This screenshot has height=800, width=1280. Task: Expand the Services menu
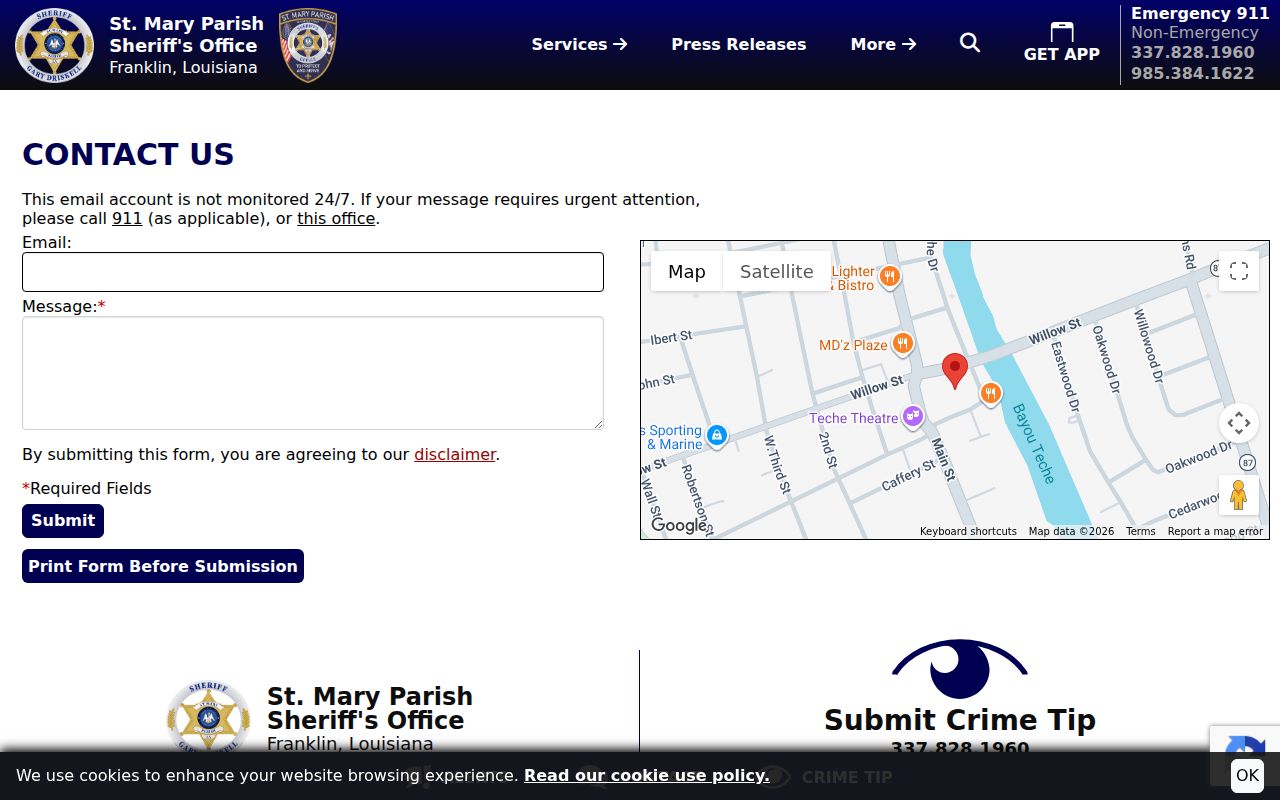[579, 44]
